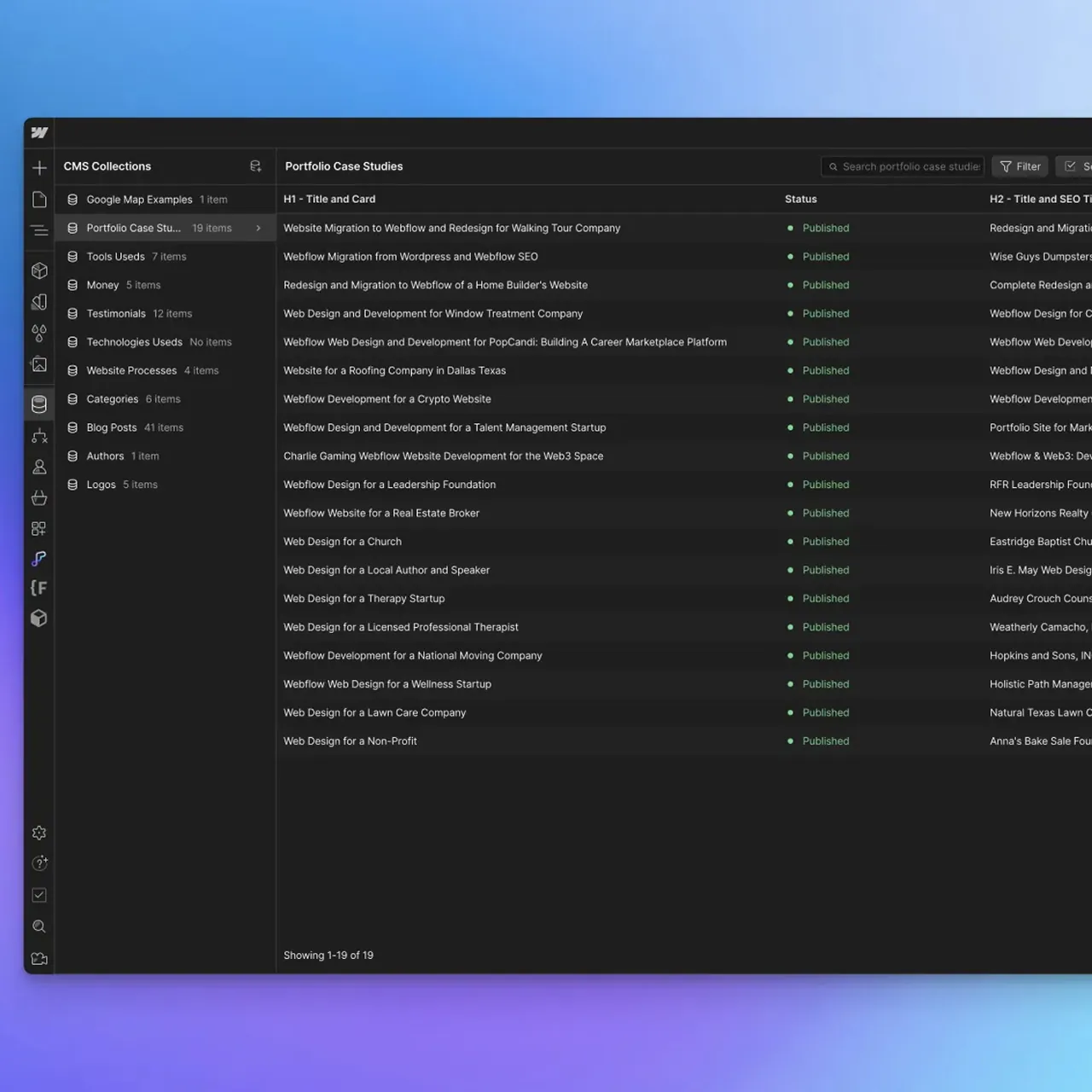The width and height of the screenshot is (1092, 1092).
Task: Open the Pages panel icon
Action: [39, 200]
